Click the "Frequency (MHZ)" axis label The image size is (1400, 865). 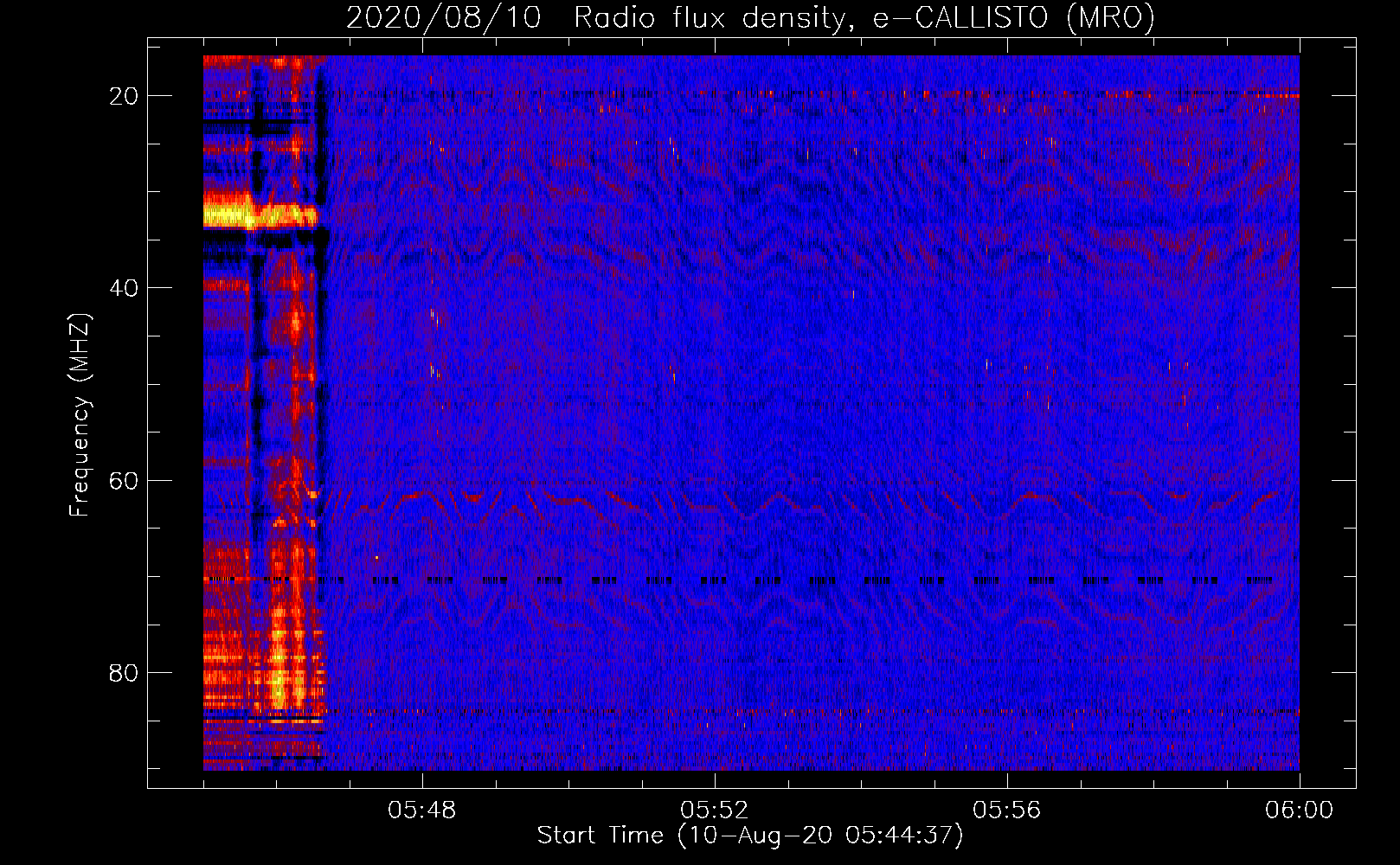[x=80, y=415]
